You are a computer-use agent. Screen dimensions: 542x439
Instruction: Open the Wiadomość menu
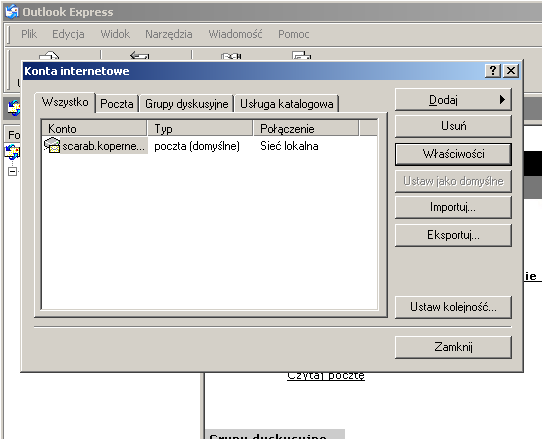point(235,34)
